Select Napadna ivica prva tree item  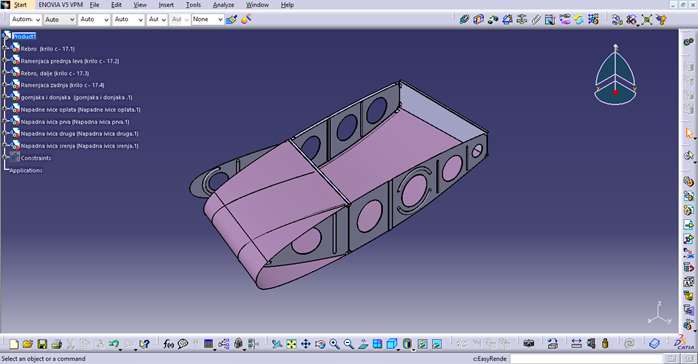pos(75,121)
